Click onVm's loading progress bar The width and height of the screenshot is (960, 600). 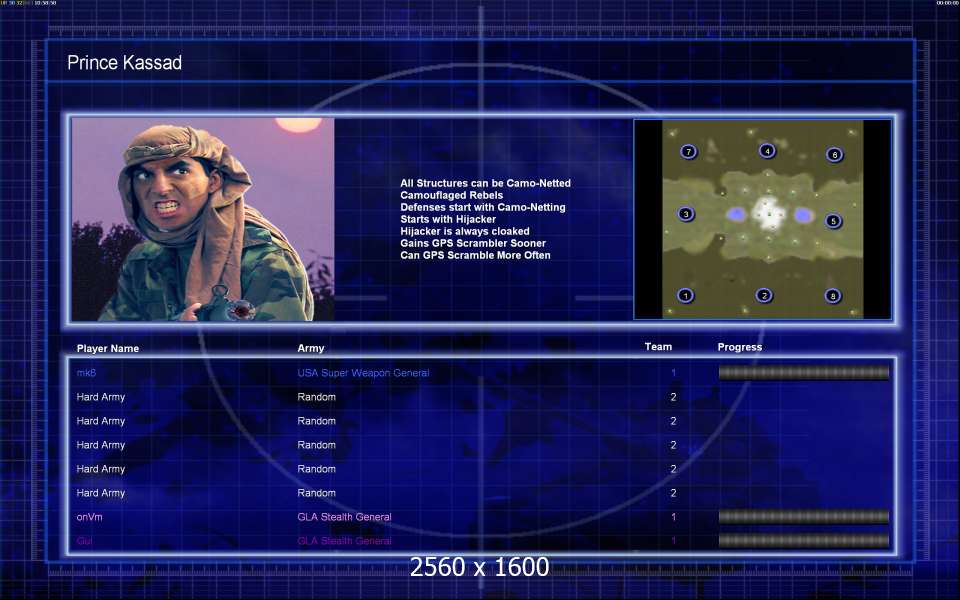803,517
